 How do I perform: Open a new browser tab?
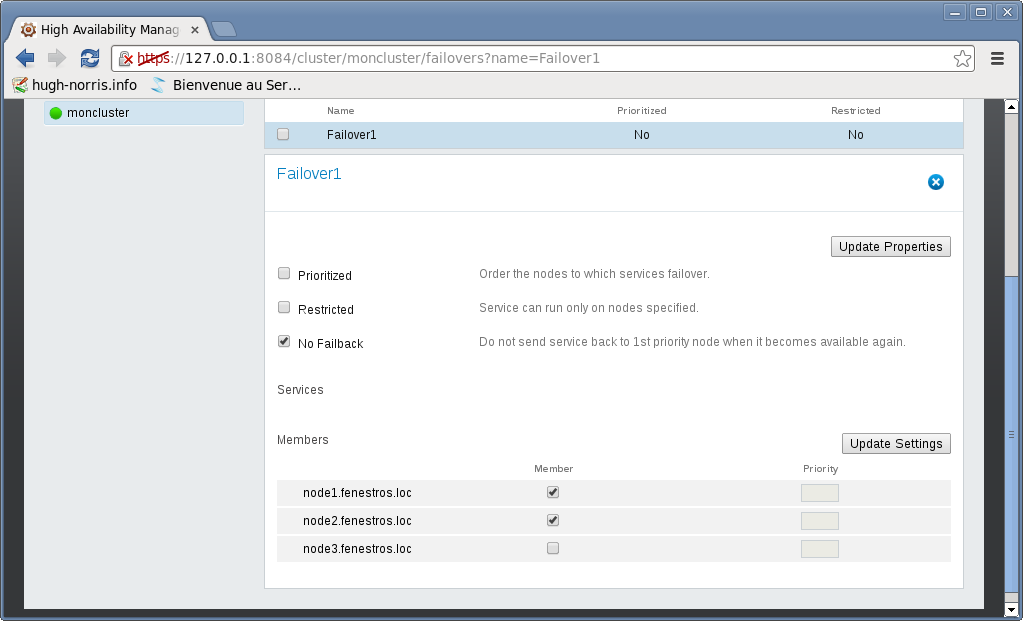pos(224,29)
